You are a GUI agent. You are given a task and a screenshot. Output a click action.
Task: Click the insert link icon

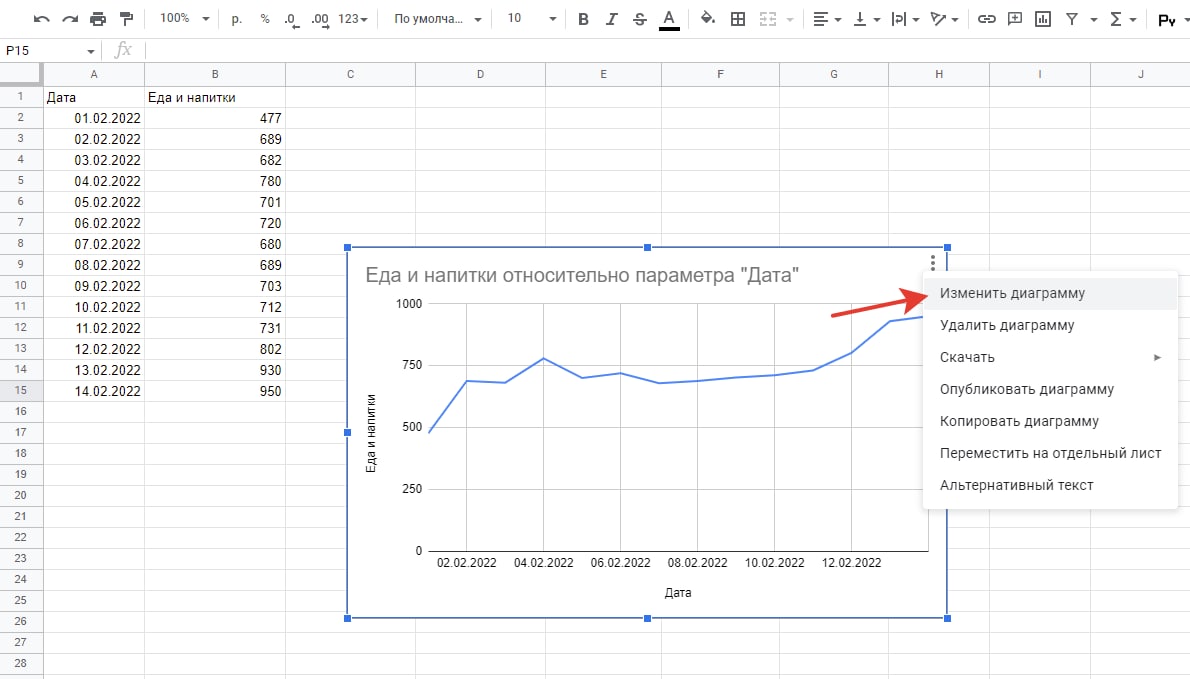(x=987, y=19)
